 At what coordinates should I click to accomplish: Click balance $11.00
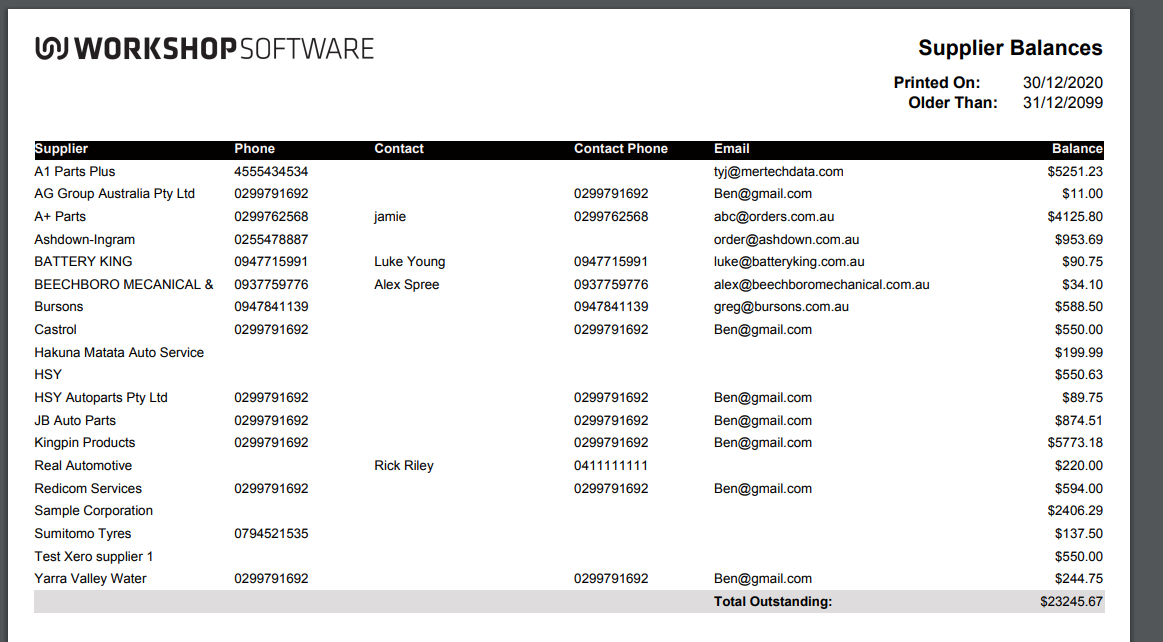[1082, 193]
